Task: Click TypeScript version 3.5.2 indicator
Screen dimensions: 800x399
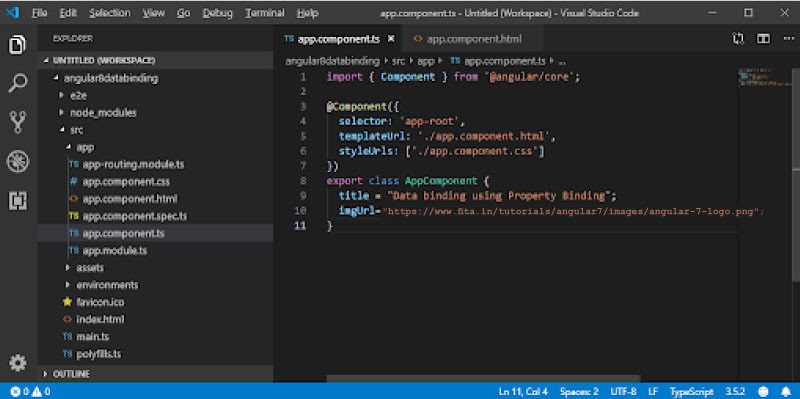Action: point(736,392)
